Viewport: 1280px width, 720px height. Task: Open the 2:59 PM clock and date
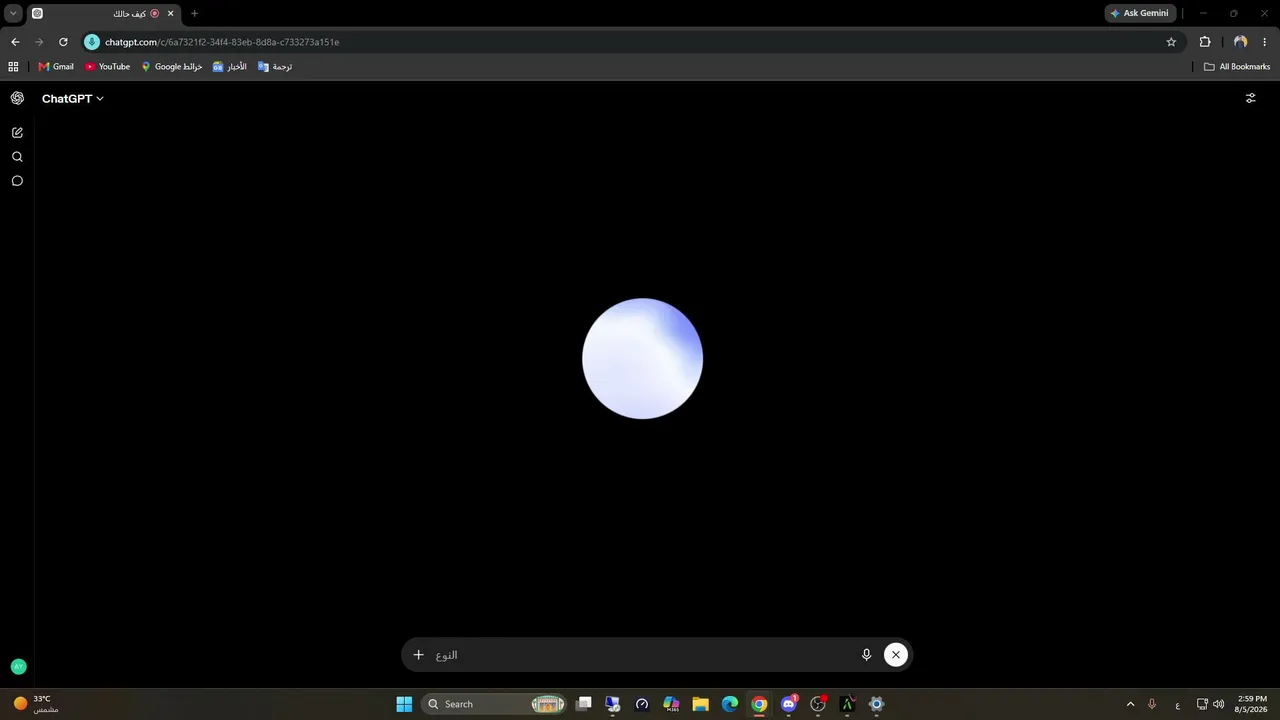click(x=1252, y=704)
